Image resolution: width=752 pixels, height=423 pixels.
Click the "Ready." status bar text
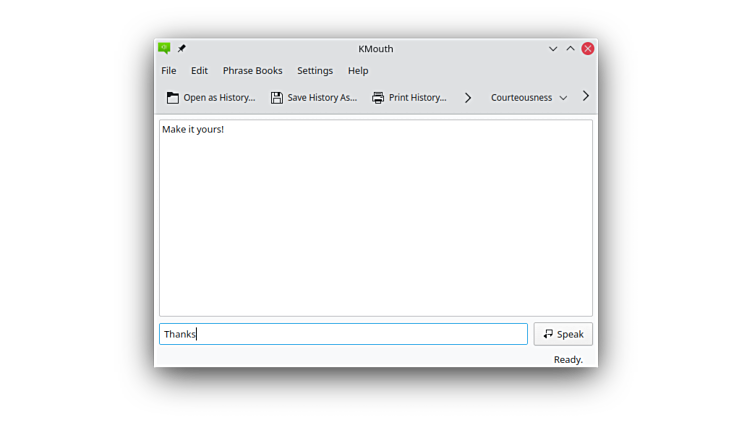coord(568,359)
